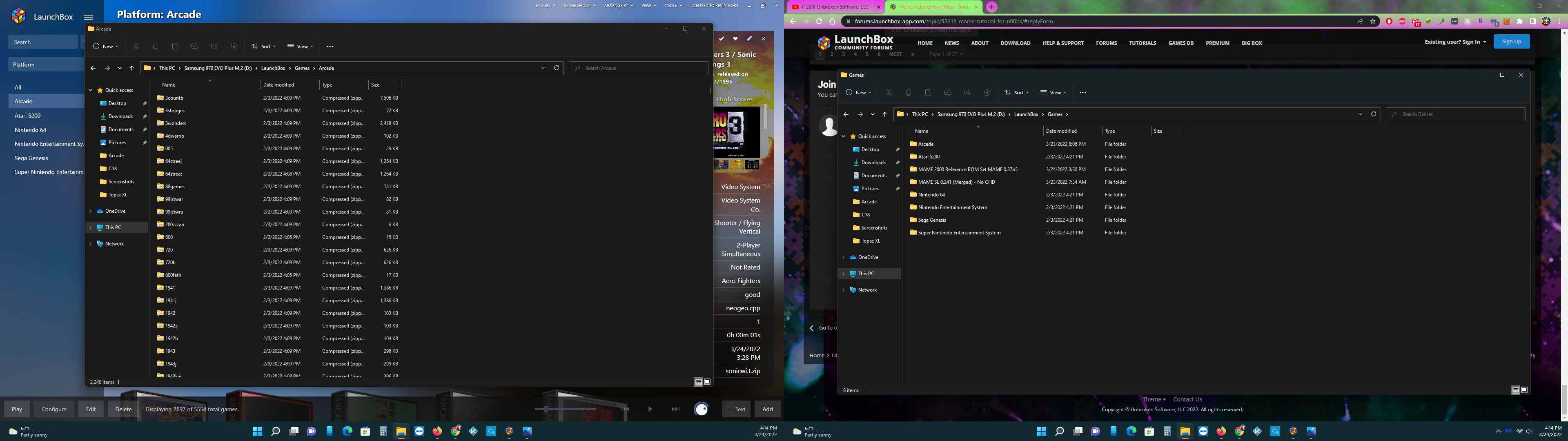The width and height of the screenshot is (1568, 441).
Task: Open a new Chrome tab
Action: click(x=991, y=7)
